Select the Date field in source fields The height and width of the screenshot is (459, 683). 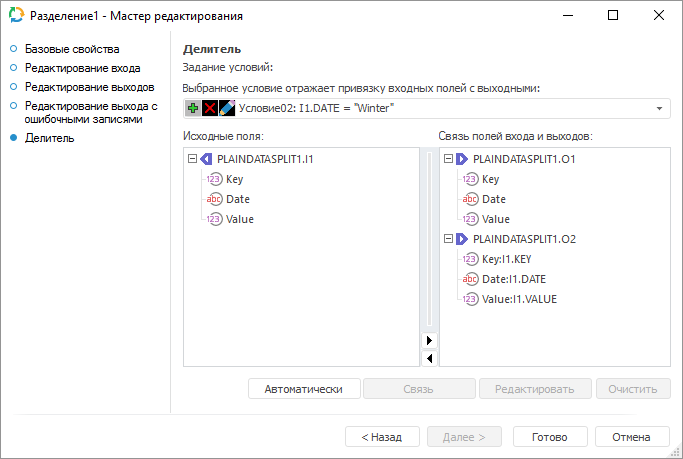click(x=238, y=199)
